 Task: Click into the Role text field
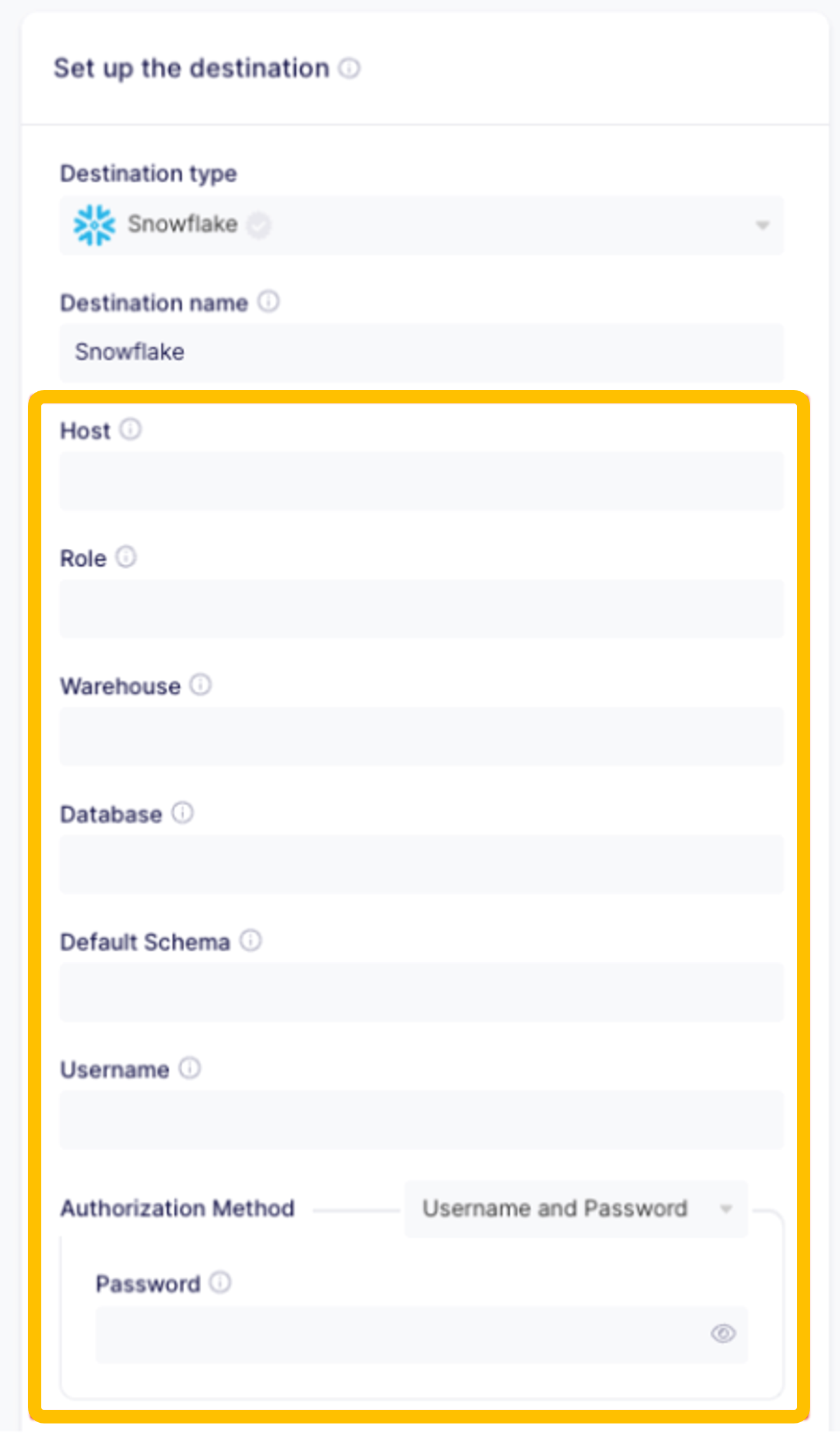click(x=422, y=608)
